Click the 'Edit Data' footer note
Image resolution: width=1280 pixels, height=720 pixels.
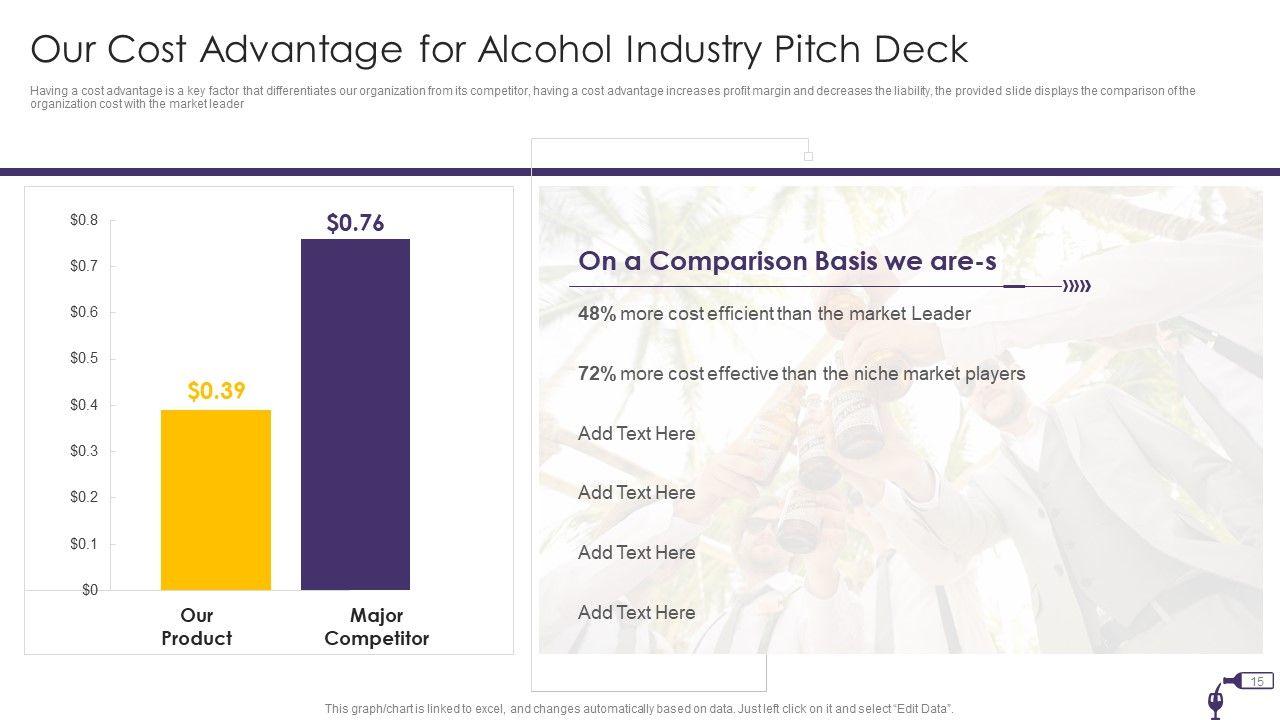click(x=639, y=709)
